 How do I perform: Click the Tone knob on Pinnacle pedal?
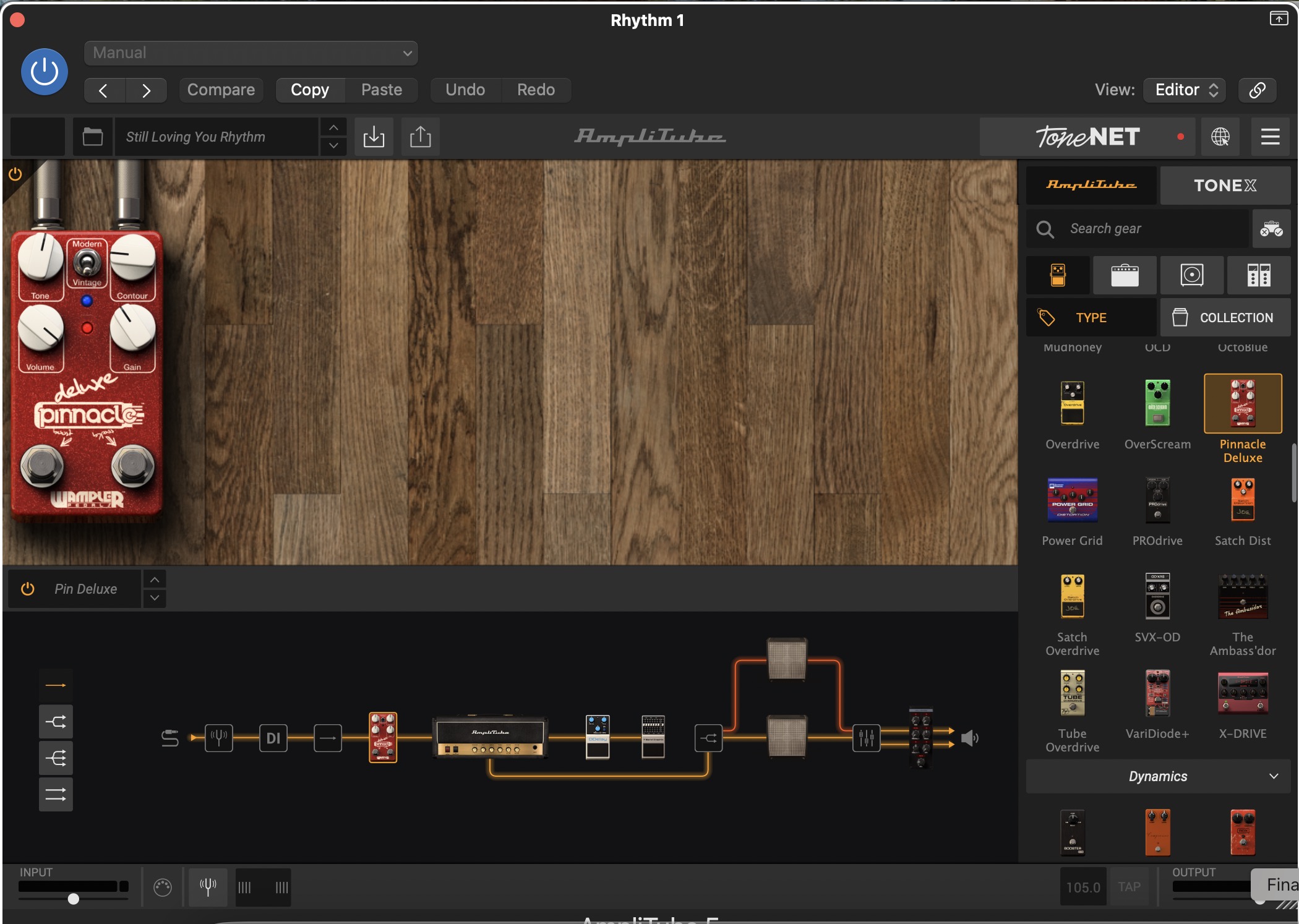tap(41, 259)
